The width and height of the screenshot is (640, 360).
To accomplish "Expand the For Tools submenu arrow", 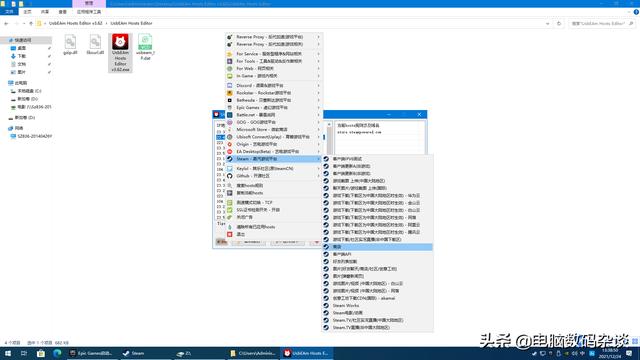I will [319, 61].
